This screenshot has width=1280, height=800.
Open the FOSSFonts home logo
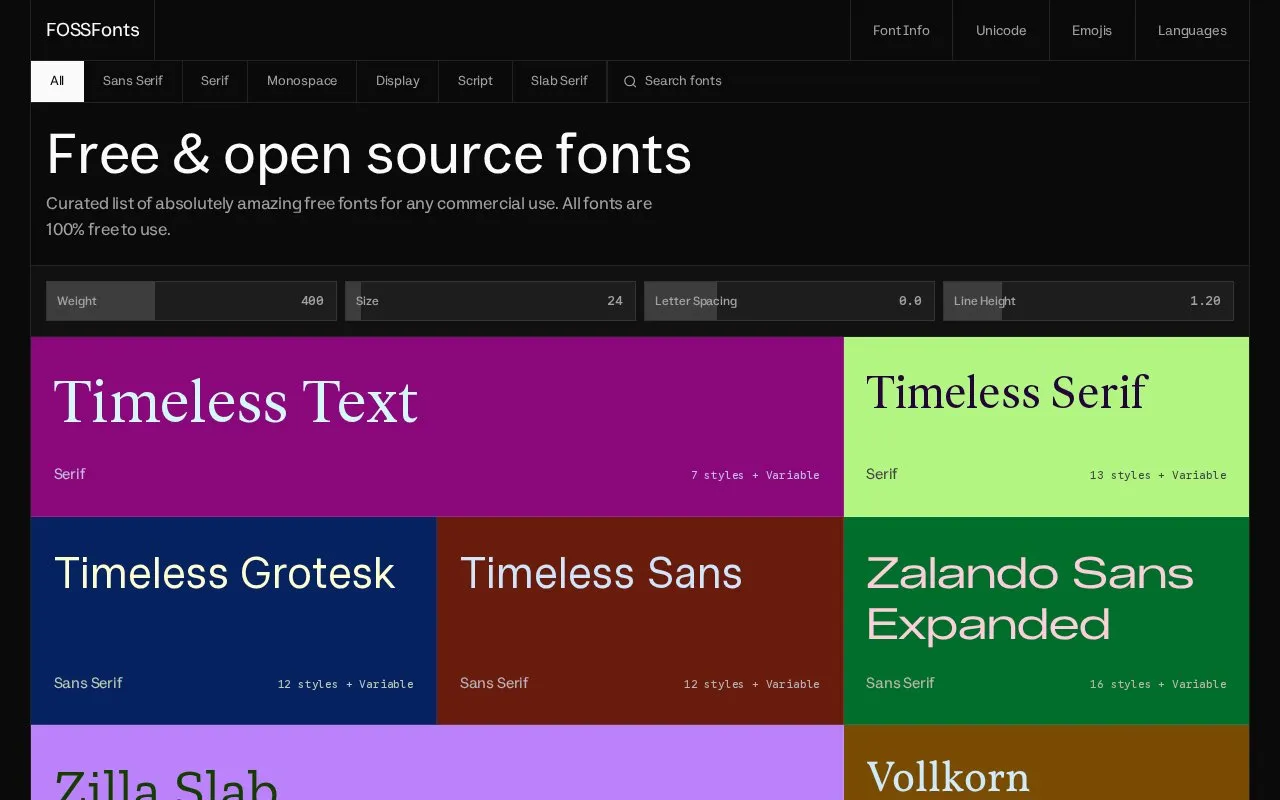click(x=93, y=30)
